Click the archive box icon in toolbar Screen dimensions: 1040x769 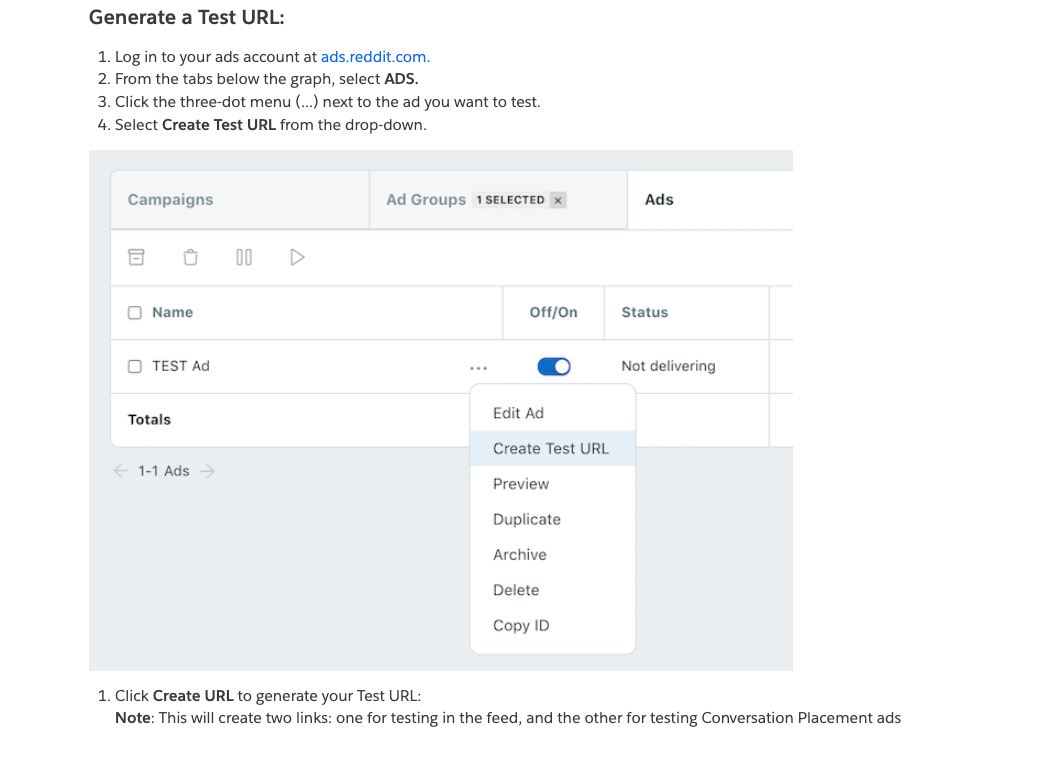136,257
